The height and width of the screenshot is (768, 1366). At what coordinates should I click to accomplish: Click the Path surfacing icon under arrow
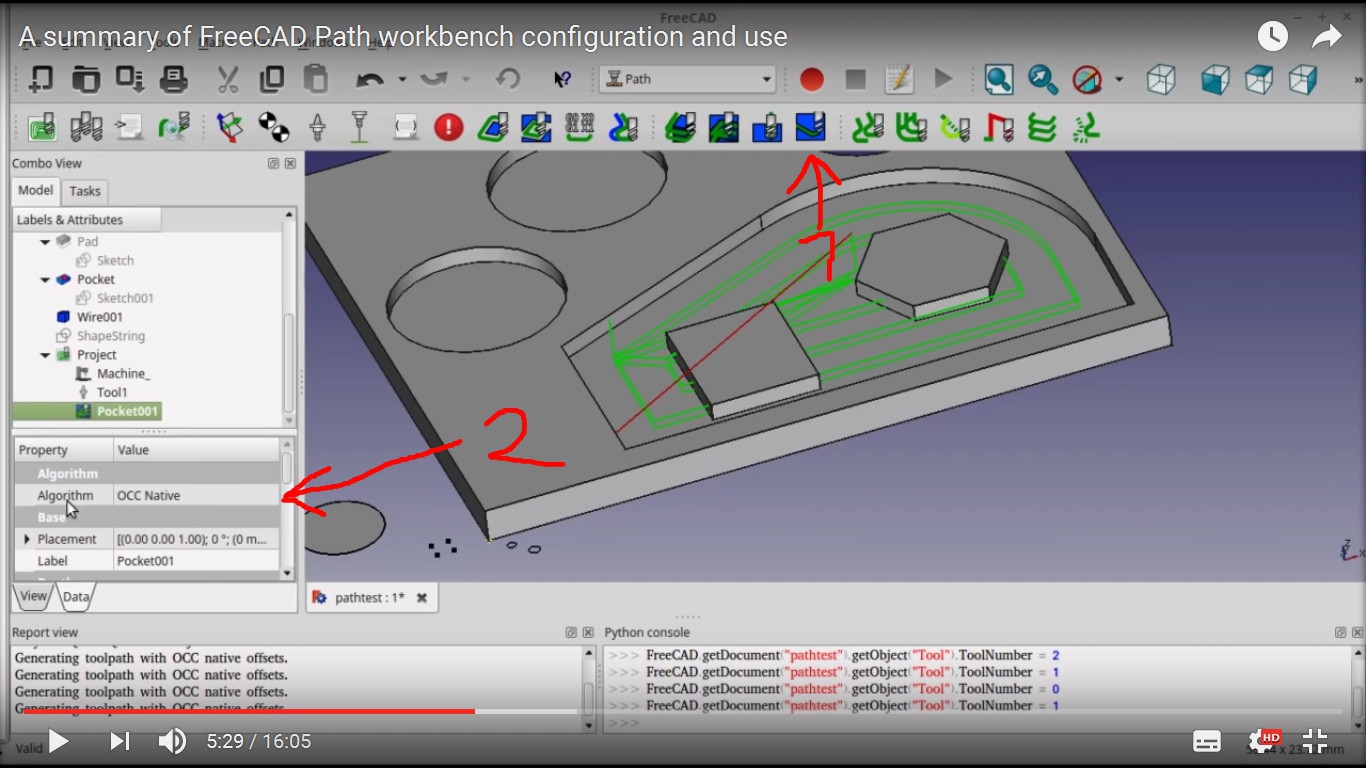(811, 127)
